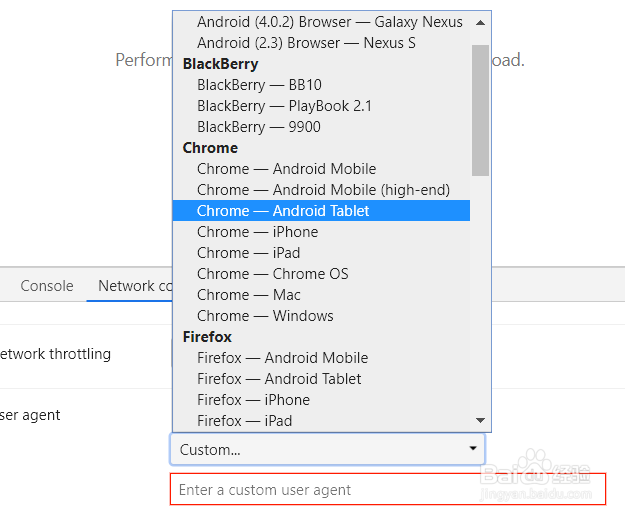Pick Chrome — Android Mobile option

(321, 169)
